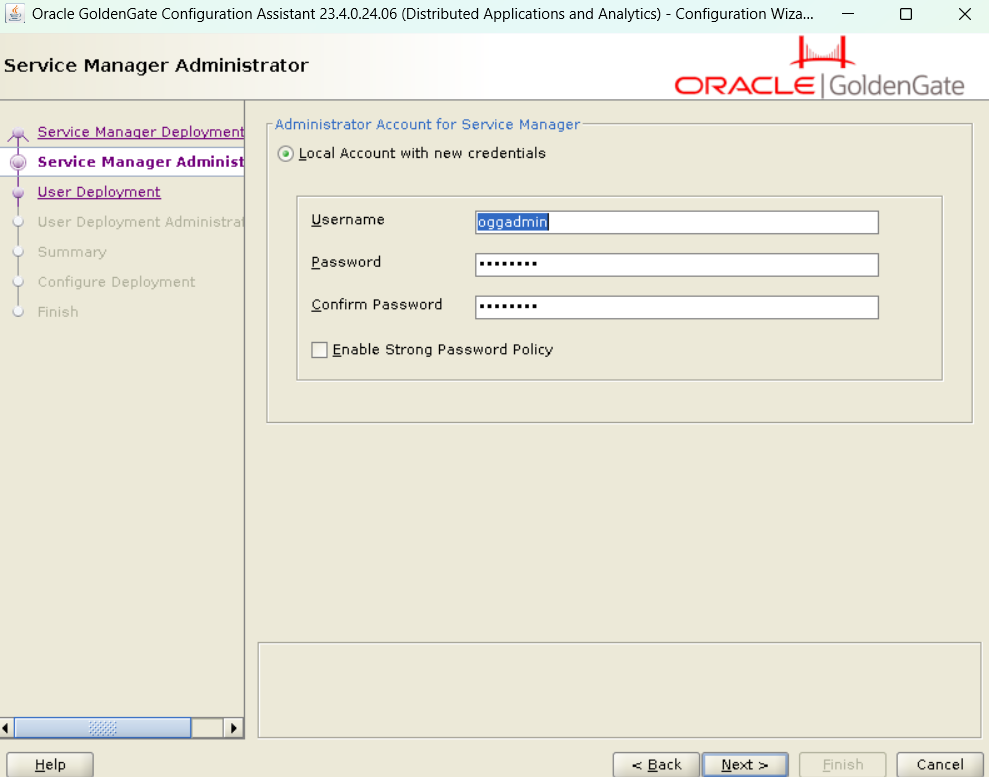Click the Username label text

point(348,219)
